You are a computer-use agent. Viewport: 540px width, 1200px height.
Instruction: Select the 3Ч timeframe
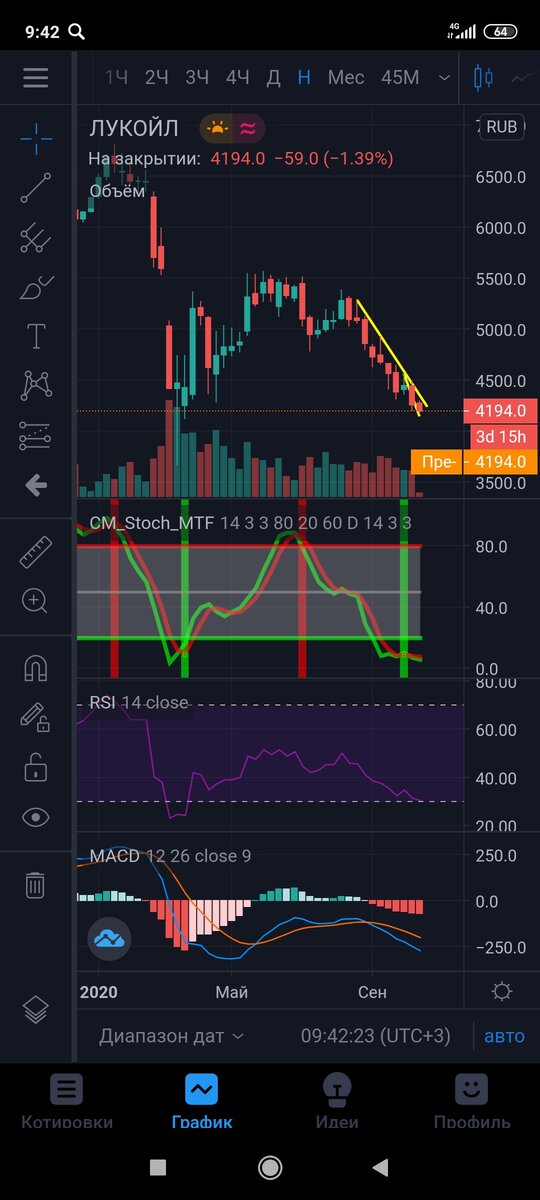197,77
